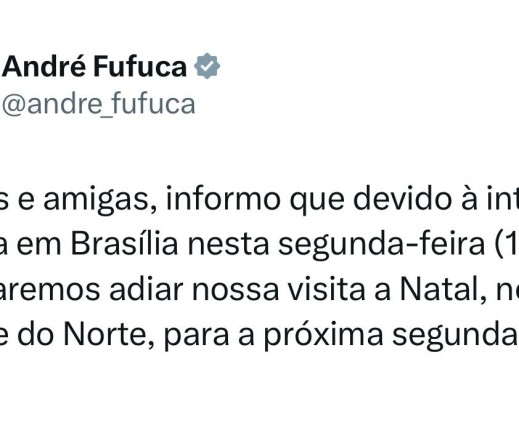
Task: Click the word "que" in the first line
Action: tap(317, 201)
